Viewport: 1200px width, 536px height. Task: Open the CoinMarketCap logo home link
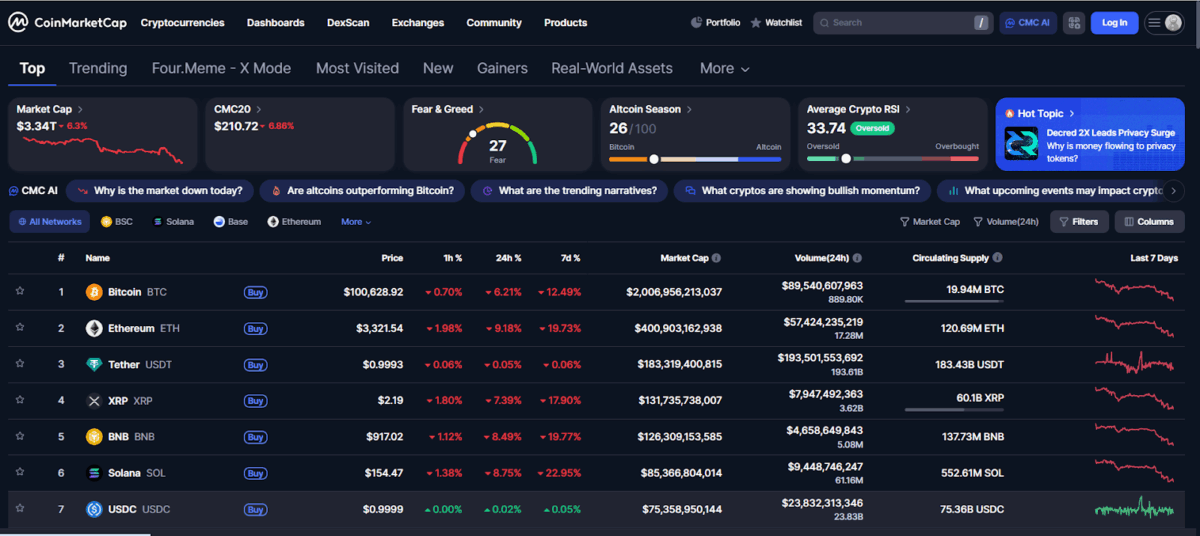click(x=68, y=22)
